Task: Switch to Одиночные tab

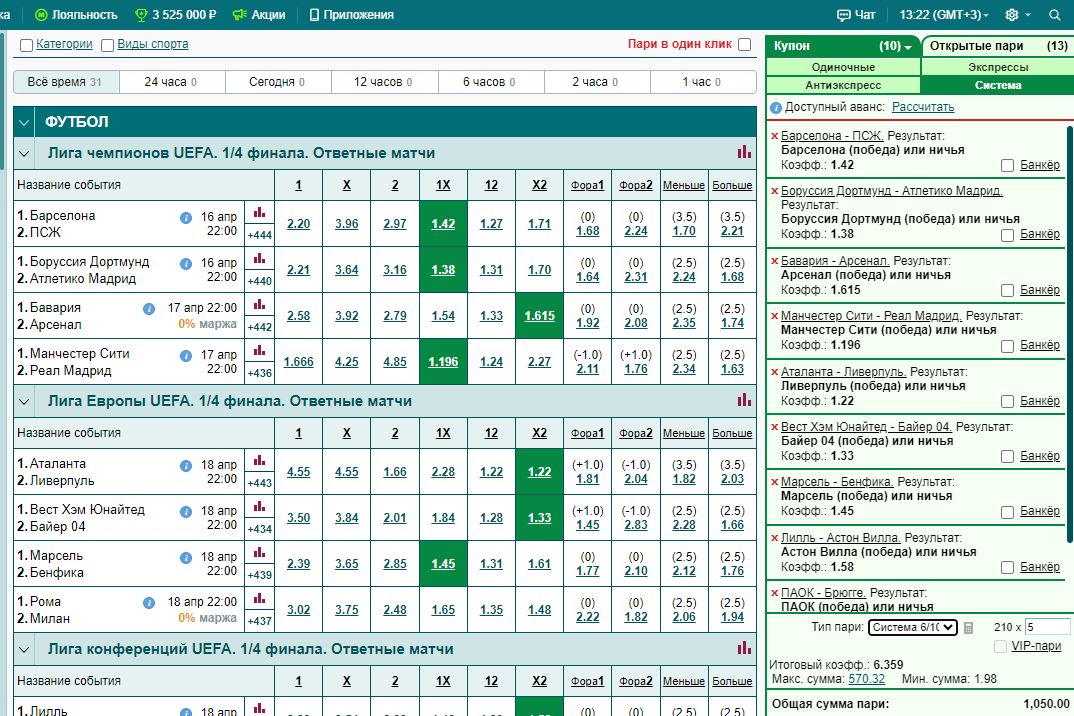Action: tap(843, 67)
